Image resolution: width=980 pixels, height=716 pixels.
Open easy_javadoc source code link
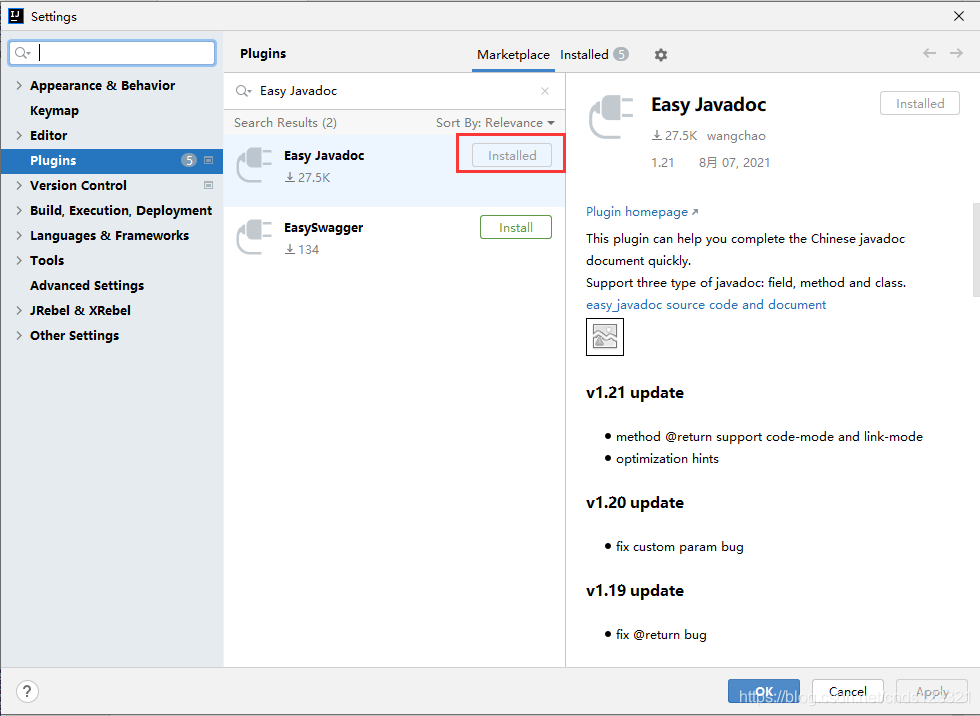click(x=706, y=305)
